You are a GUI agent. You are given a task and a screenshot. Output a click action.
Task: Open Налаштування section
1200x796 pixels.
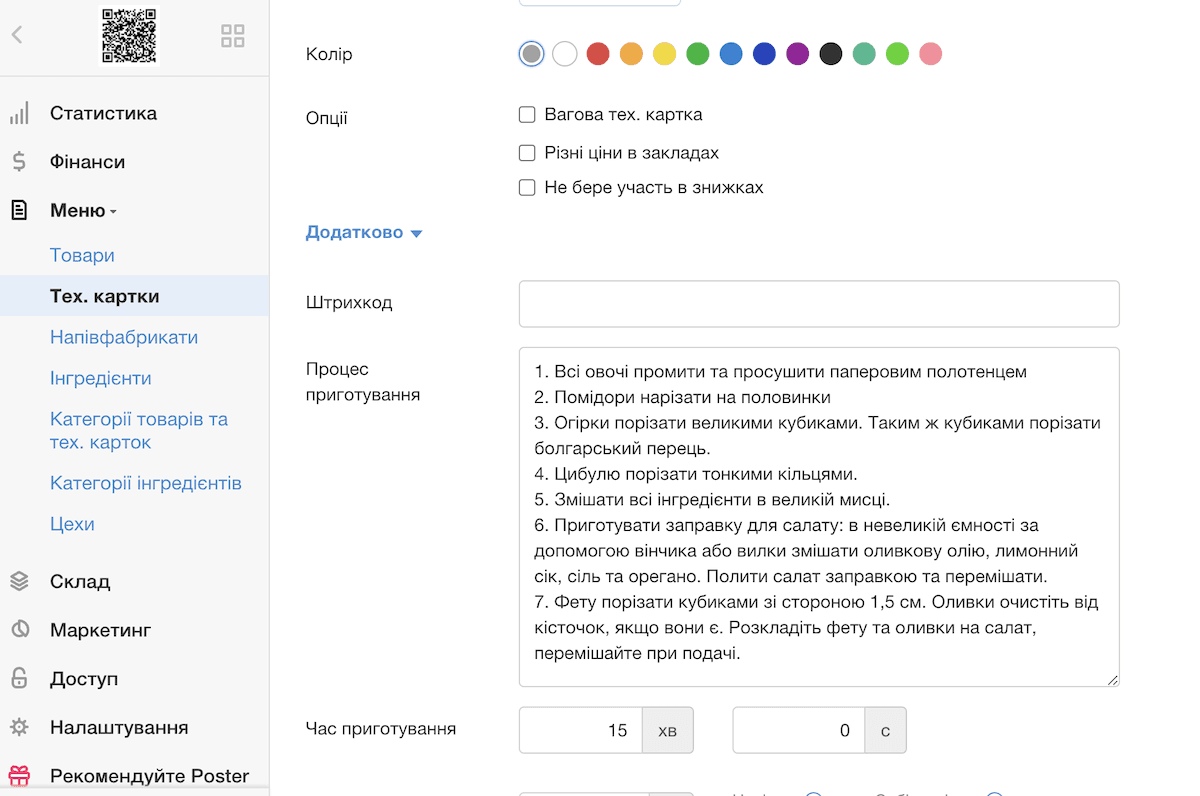(119, 727)
